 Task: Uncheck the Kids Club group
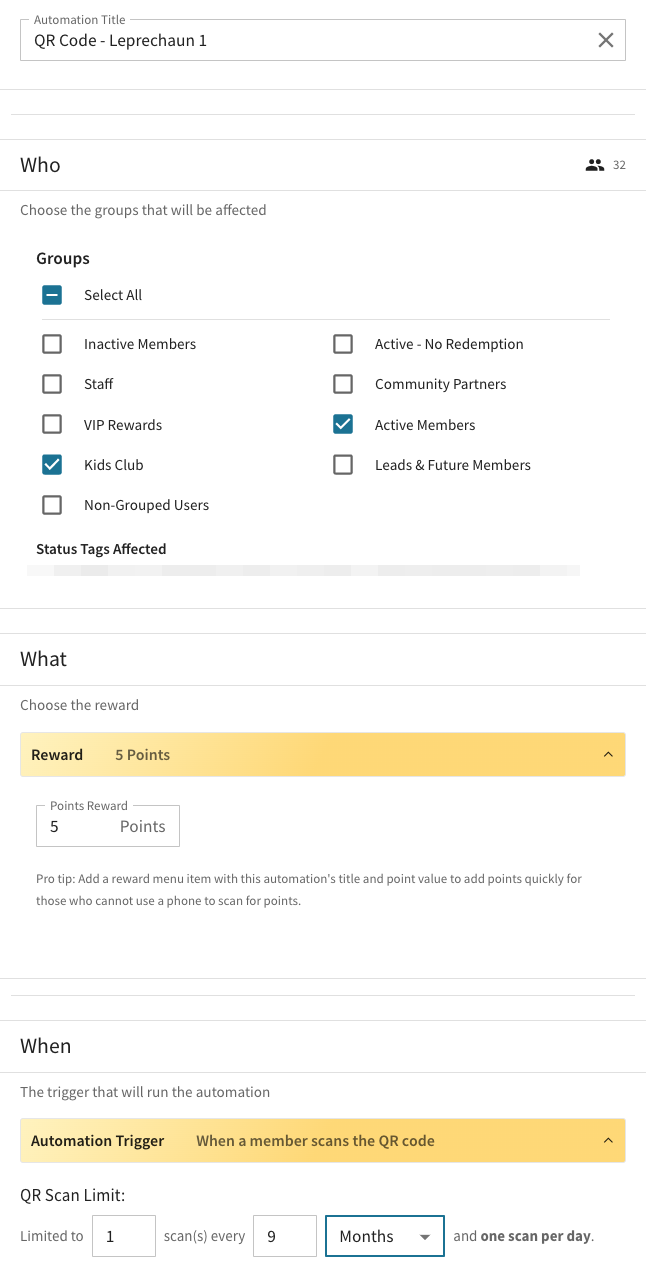tap(52, 465)
